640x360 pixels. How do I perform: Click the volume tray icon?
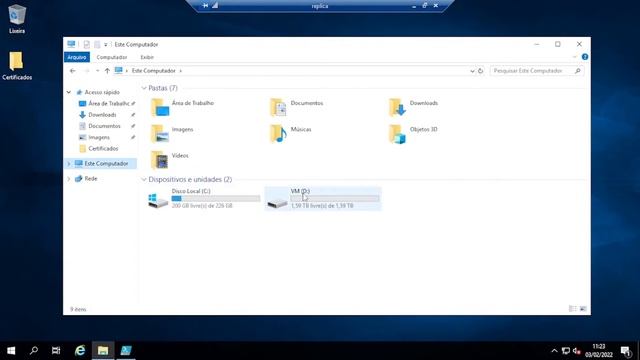576,351
